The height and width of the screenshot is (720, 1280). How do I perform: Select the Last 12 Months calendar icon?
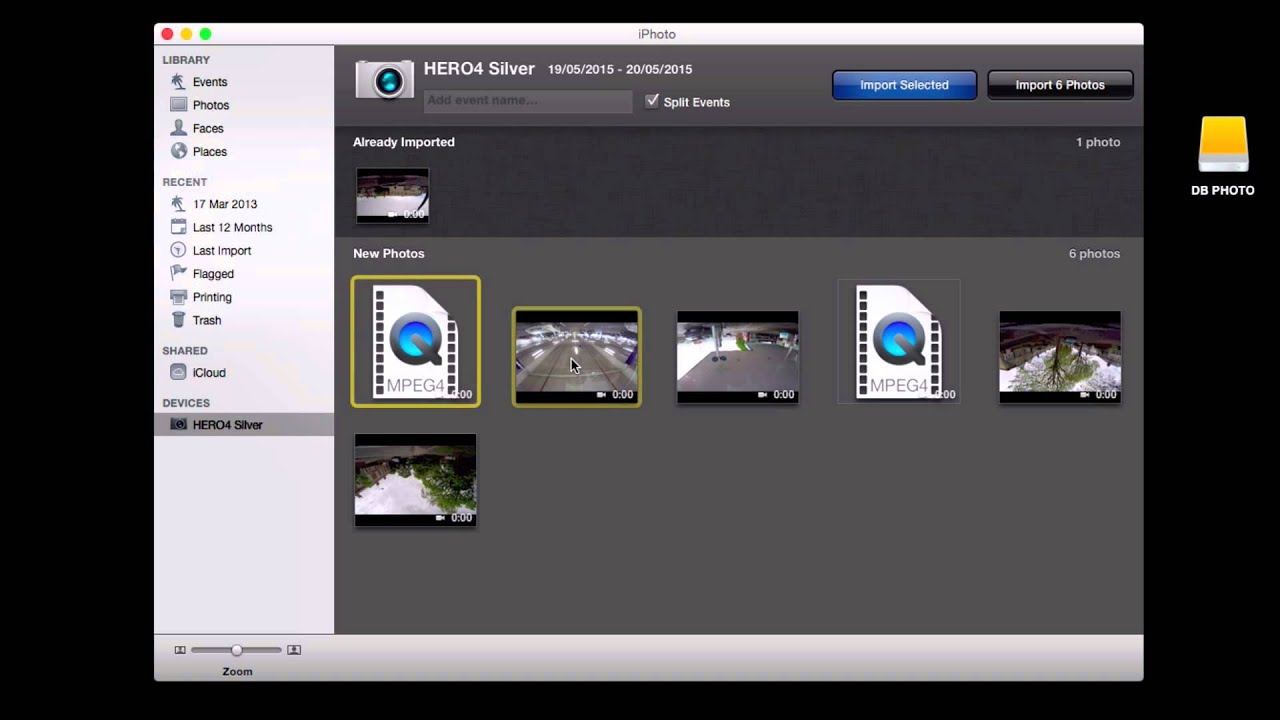(x=178, y=227)
